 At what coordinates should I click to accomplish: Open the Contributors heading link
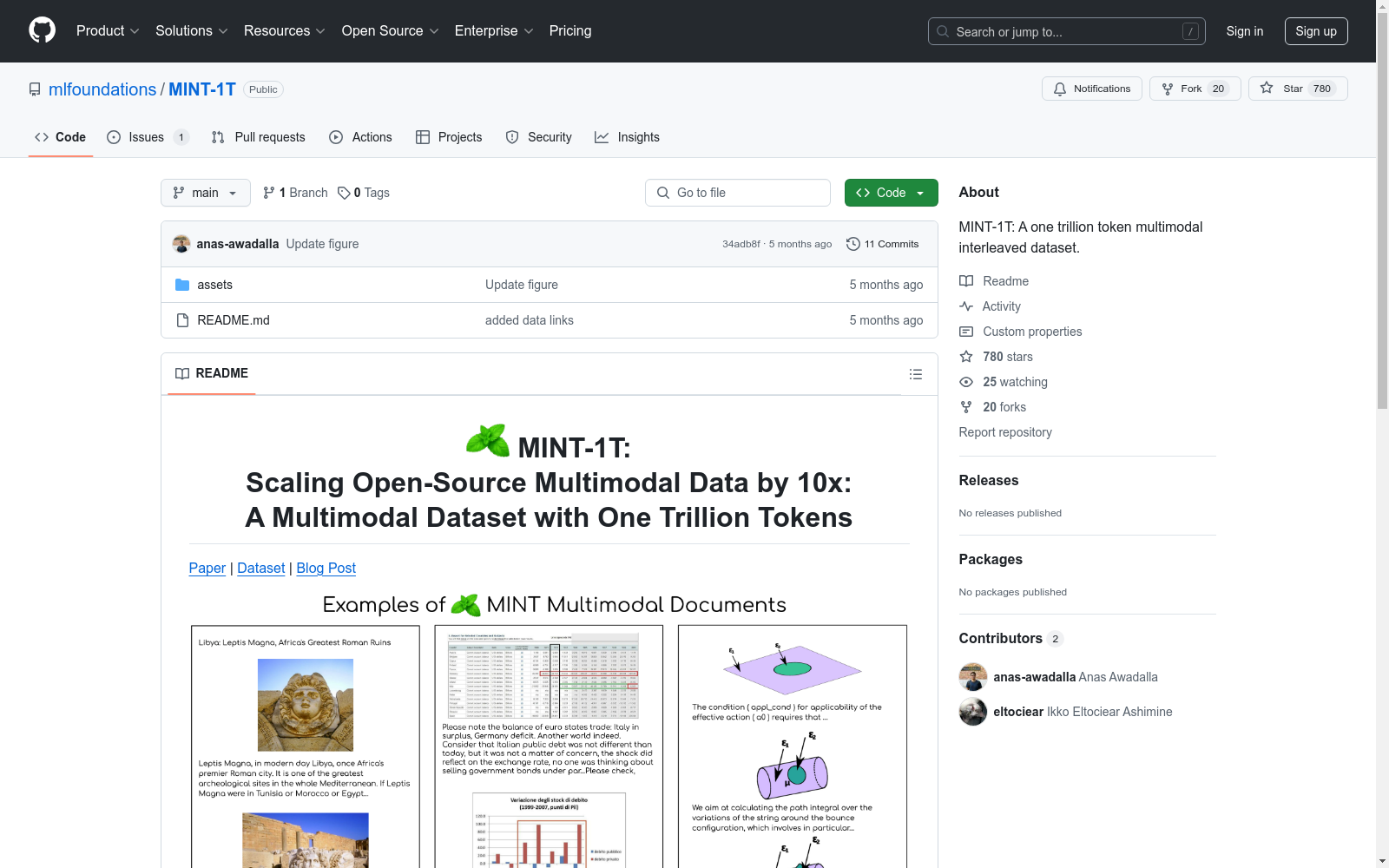pos(1010,638)
